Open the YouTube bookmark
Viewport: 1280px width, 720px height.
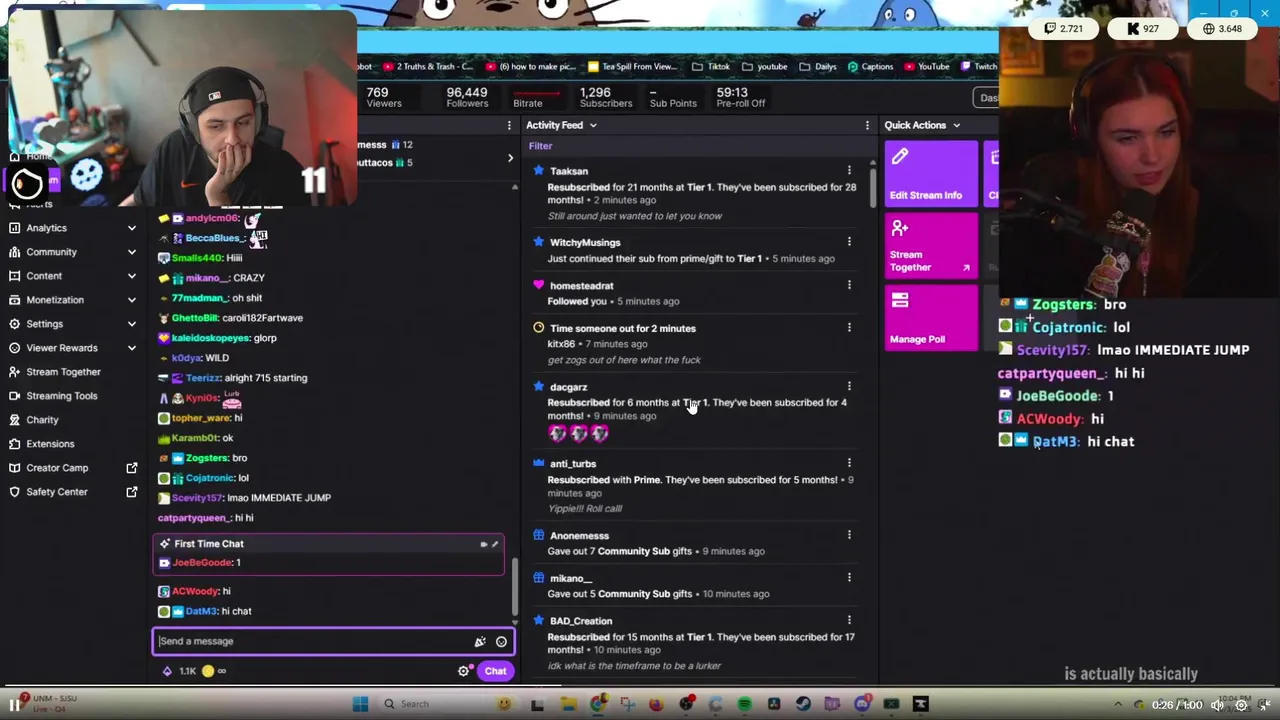click(x=926, y=67)
